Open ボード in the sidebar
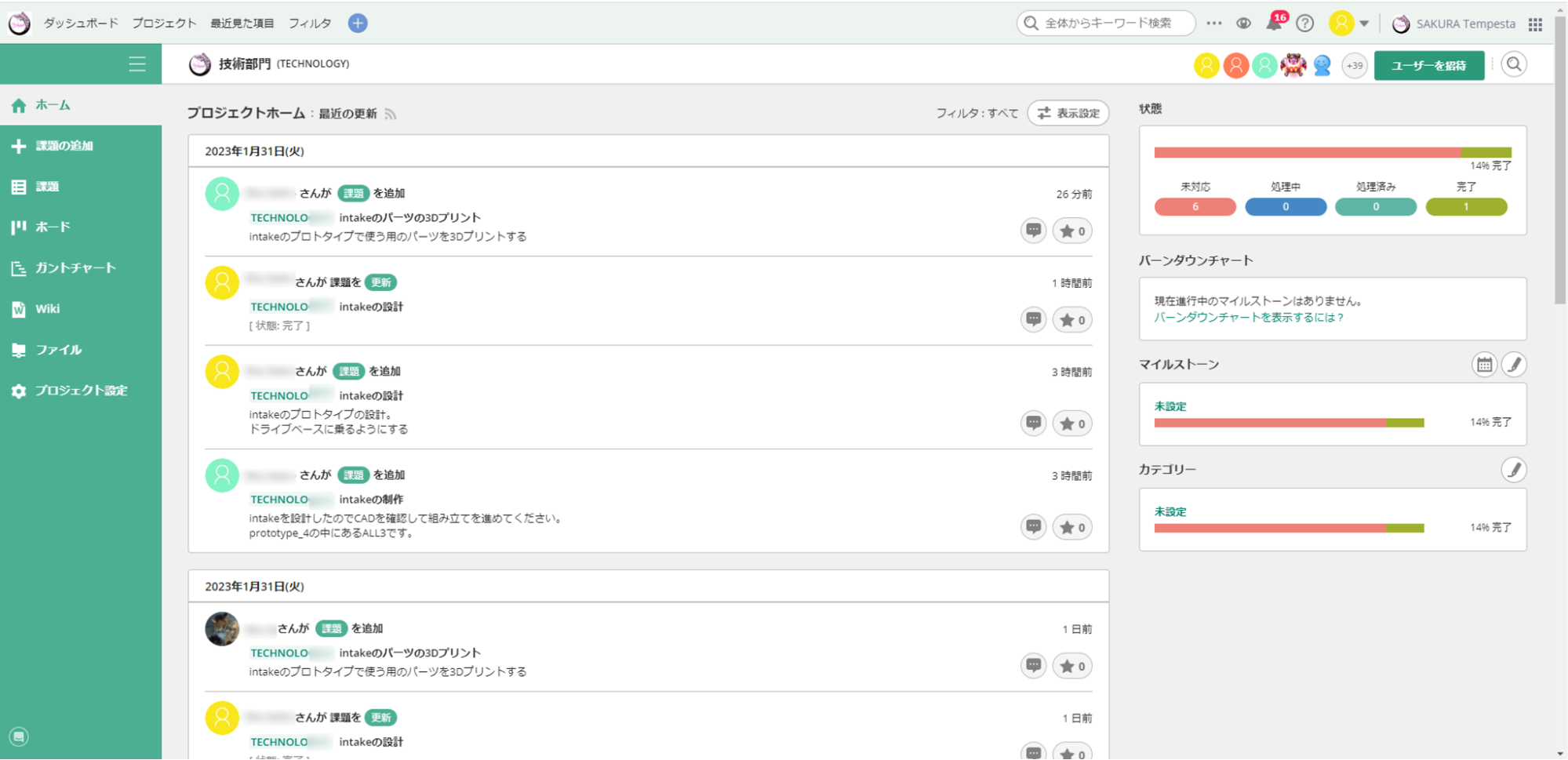This screenshot has width=1568, height=760. coord(81,227)
